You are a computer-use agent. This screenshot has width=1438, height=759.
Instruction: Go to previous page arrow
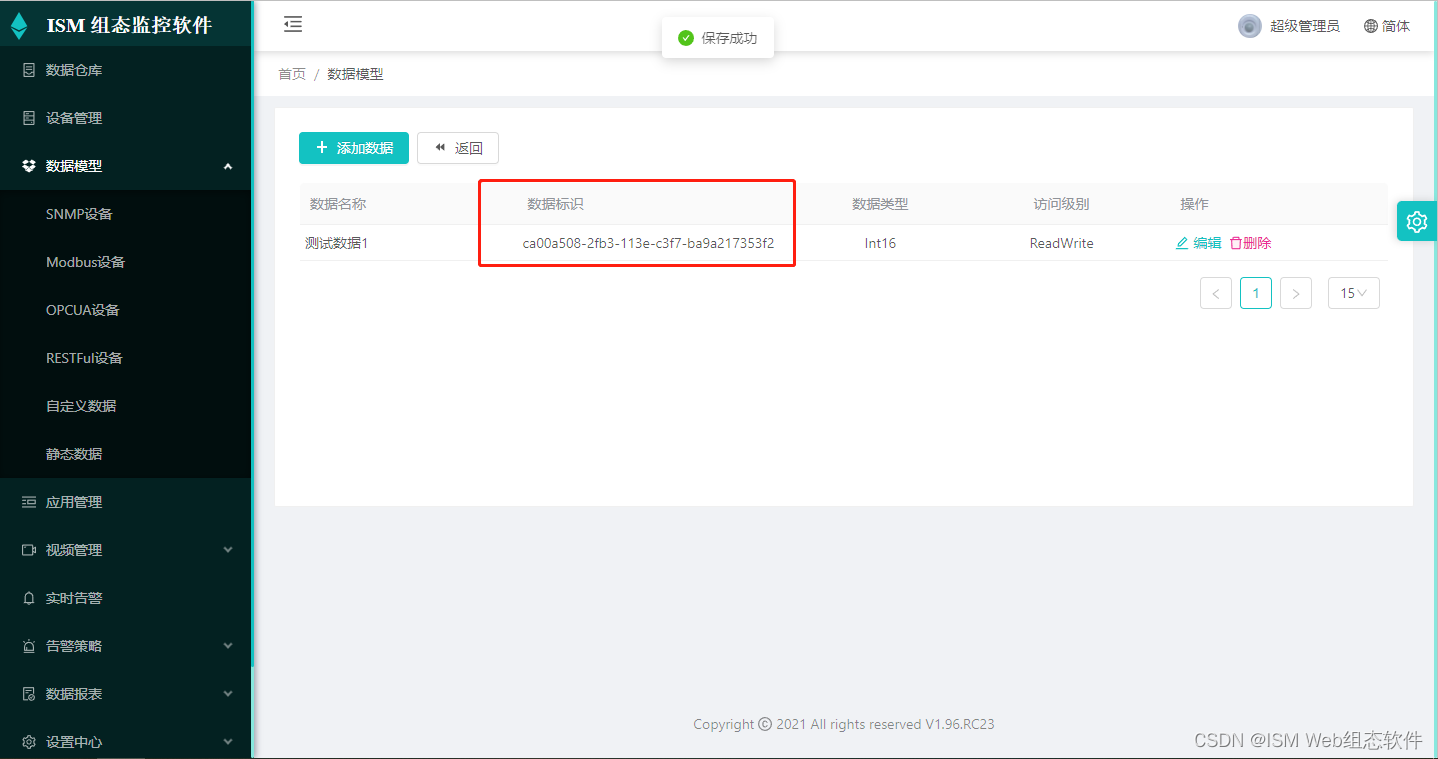(1216, 293)
